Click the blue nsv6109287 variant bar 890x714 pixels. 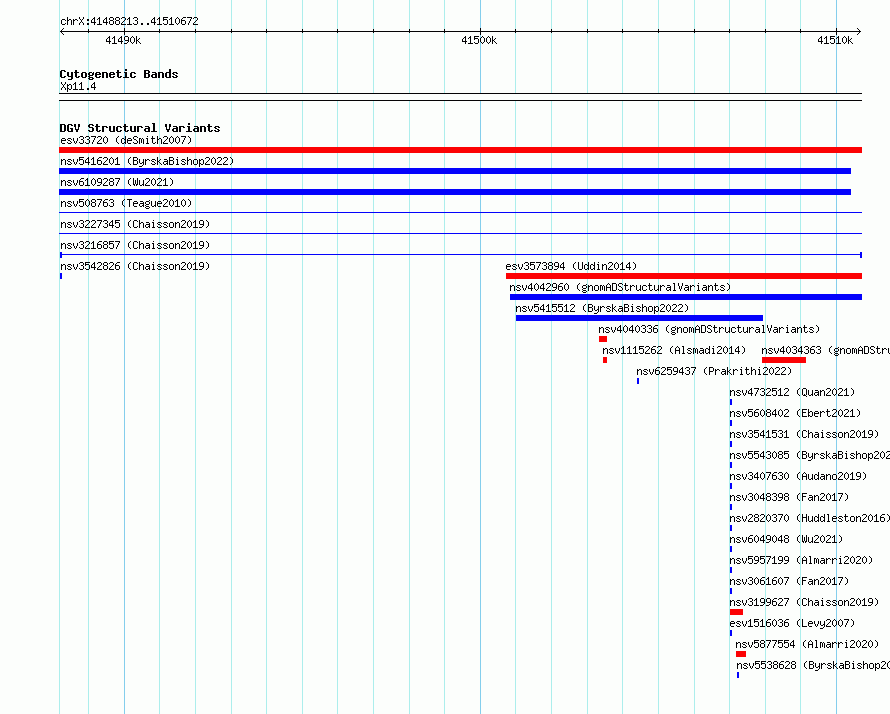[455, 192]
